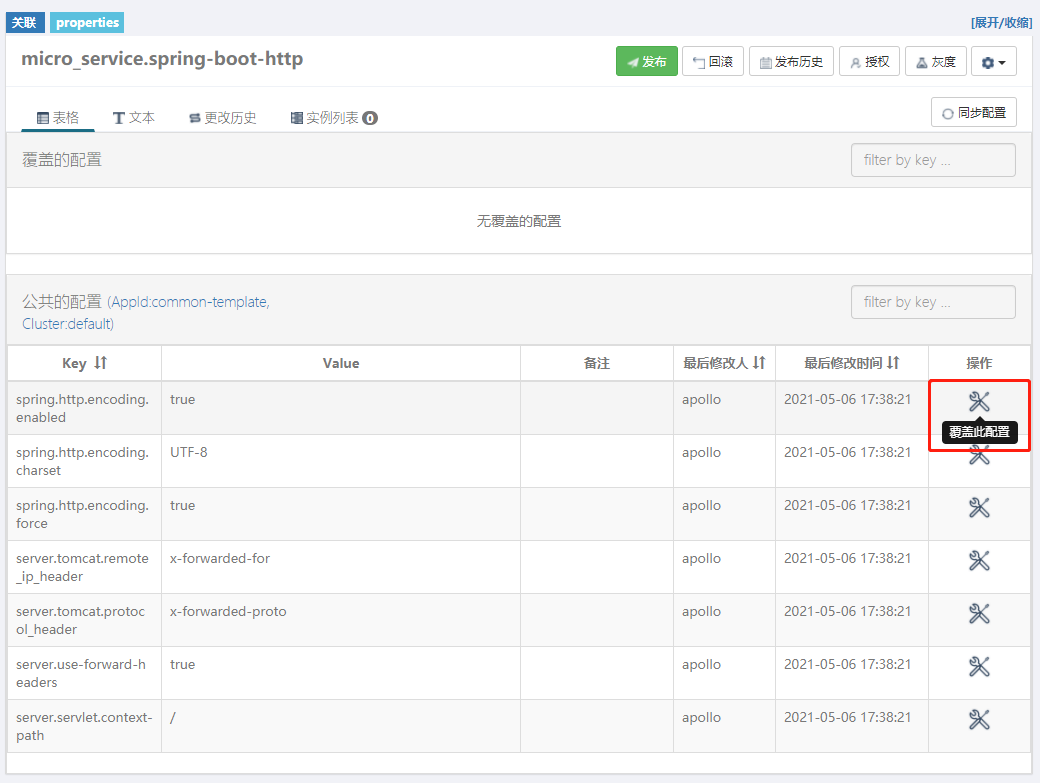Click override wrench icon for spring.http.encoding.force
The height and width of the screenshot is (783, 1040).
979,508
